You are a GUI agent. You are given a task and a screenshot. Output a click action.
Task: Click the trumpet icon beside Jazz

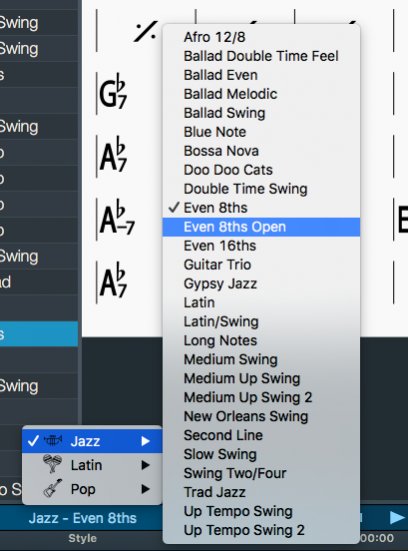[x=53, y=440]
